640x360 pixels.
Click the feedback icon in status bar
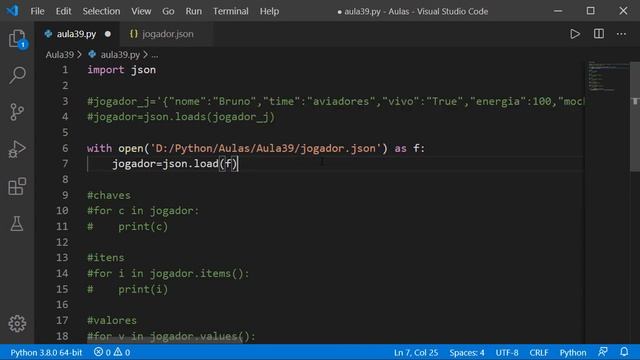[x=603, y=352]
